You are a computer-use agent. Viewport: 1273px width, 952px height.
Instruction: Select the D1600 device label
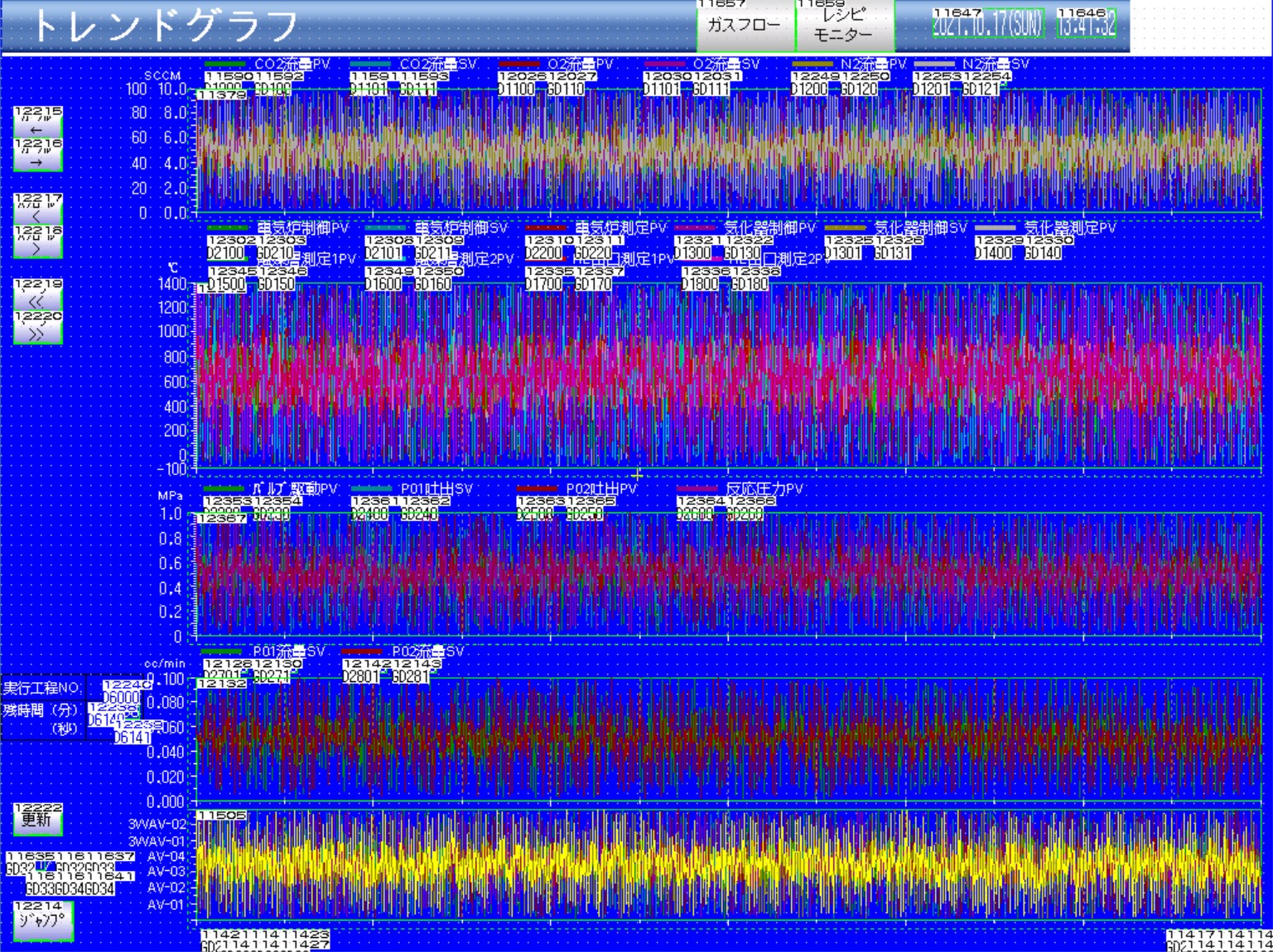[383, 284]
